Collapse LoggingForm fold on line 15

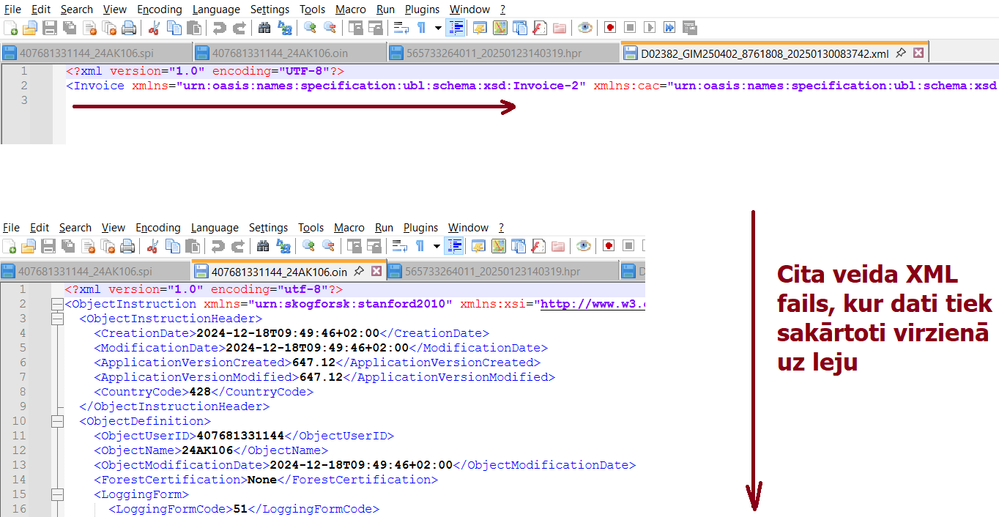(x=57, y=495)
